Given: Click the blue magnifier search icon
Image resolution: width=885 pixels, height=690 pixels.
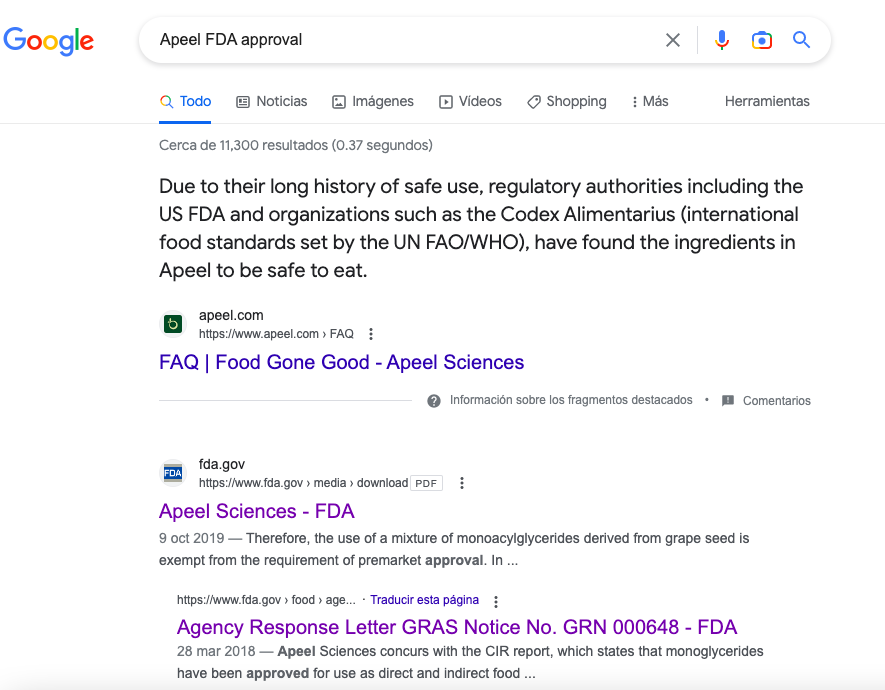Looking at the screenshot, I should pyautogui.click(x=801, y=40).
